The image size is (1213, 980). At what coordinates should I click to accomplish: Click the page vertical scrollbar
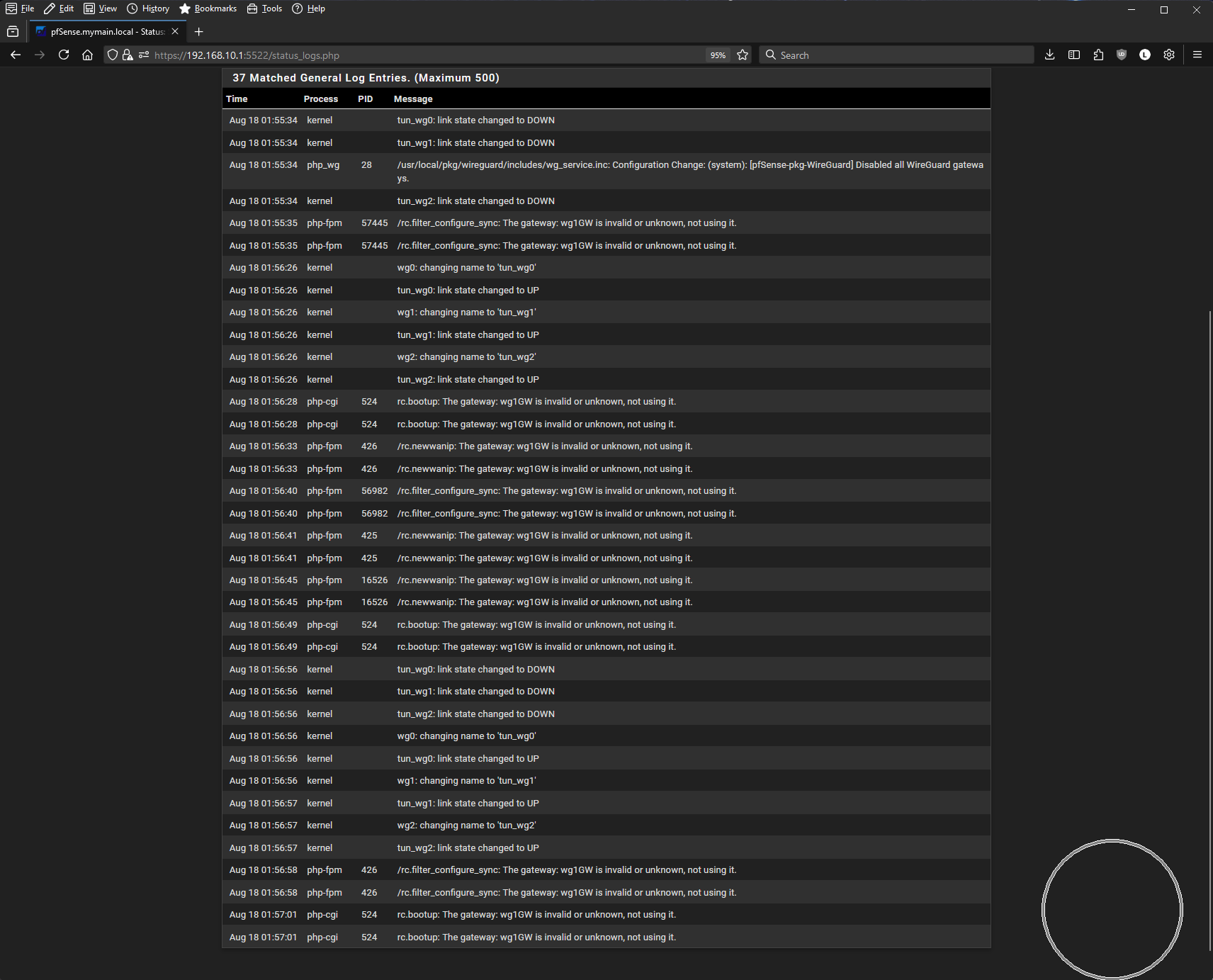coord(1209,630)
